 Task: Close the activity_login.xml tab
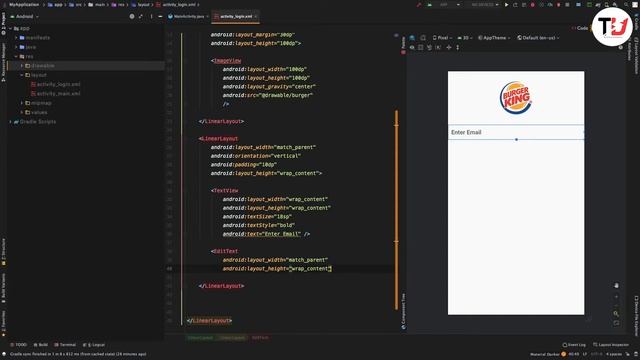pyautogui.click(x=256, y=16)
